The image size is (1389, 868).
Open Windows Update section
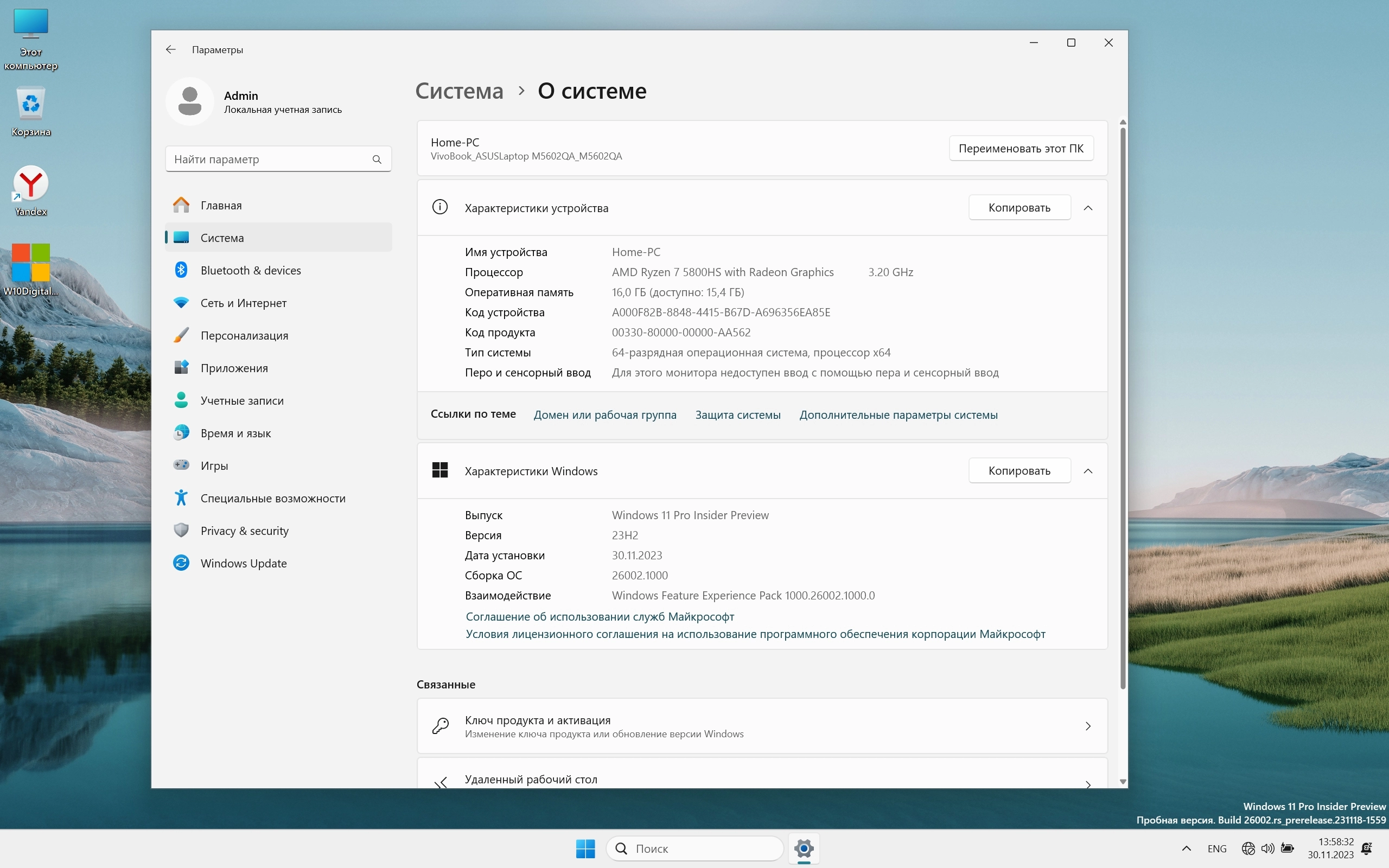point(244,563)
